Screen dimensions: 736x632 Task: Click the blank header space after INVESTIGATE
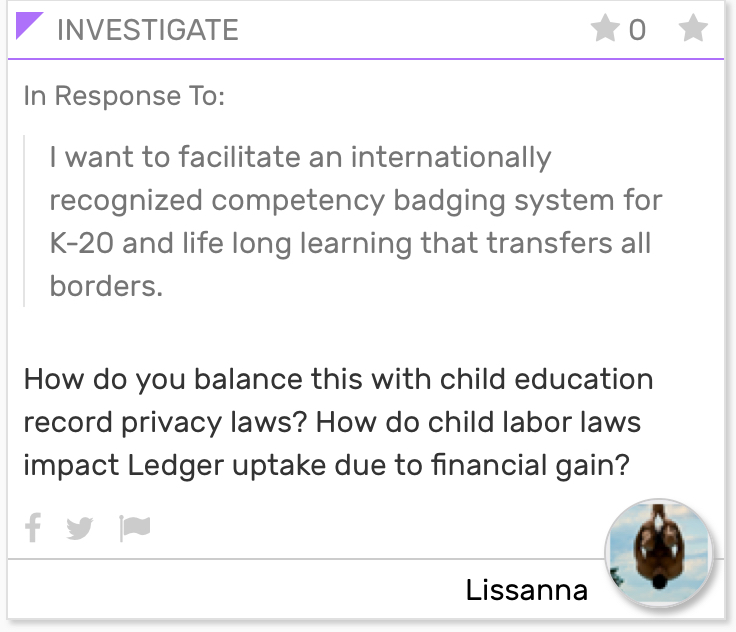[x=413, y=29]
